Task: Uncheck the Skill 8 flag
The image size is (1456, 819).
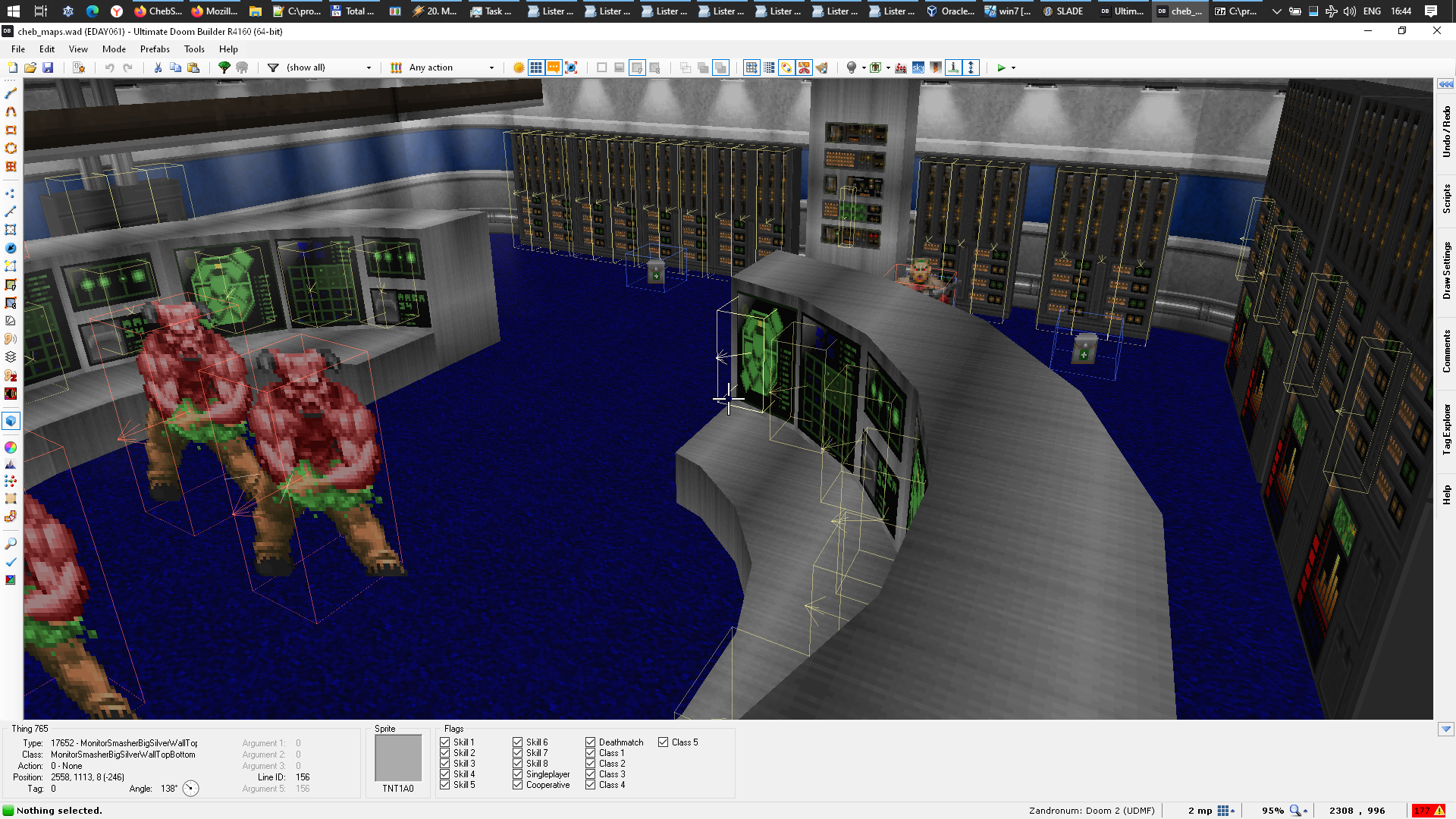Action: [518, 764]
